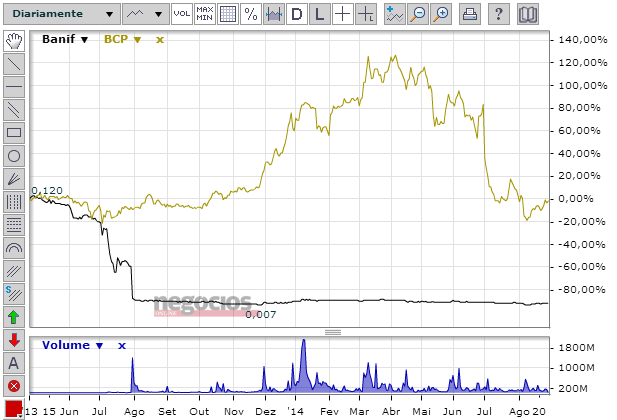Toggle the L logarithmic scale button

pos(320,14)
